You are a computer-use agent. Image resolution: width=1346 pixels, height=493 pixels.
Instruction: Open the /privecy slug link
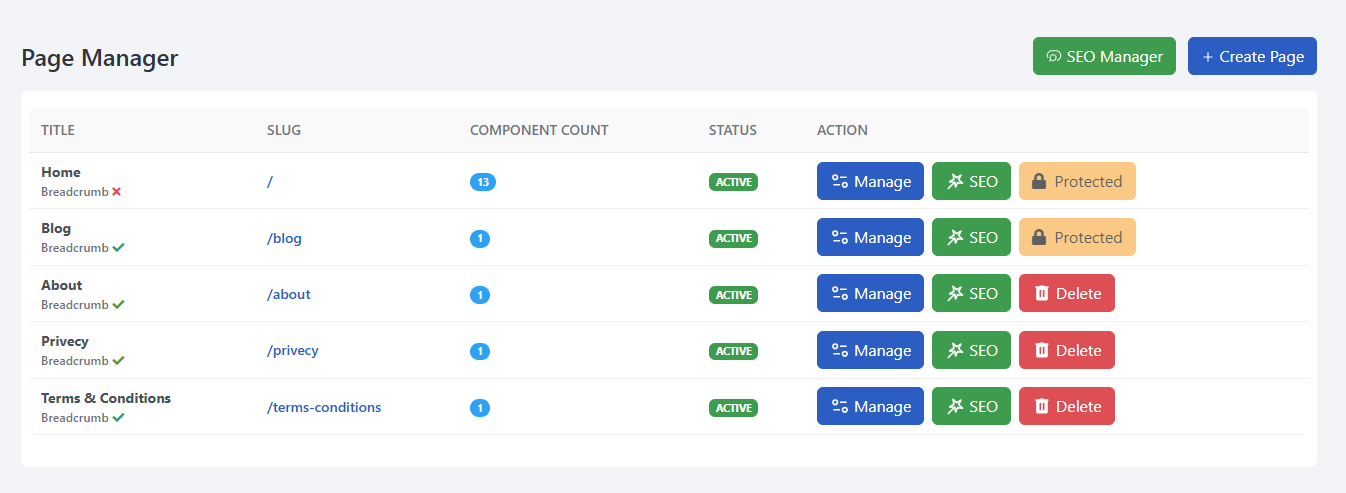292,351
